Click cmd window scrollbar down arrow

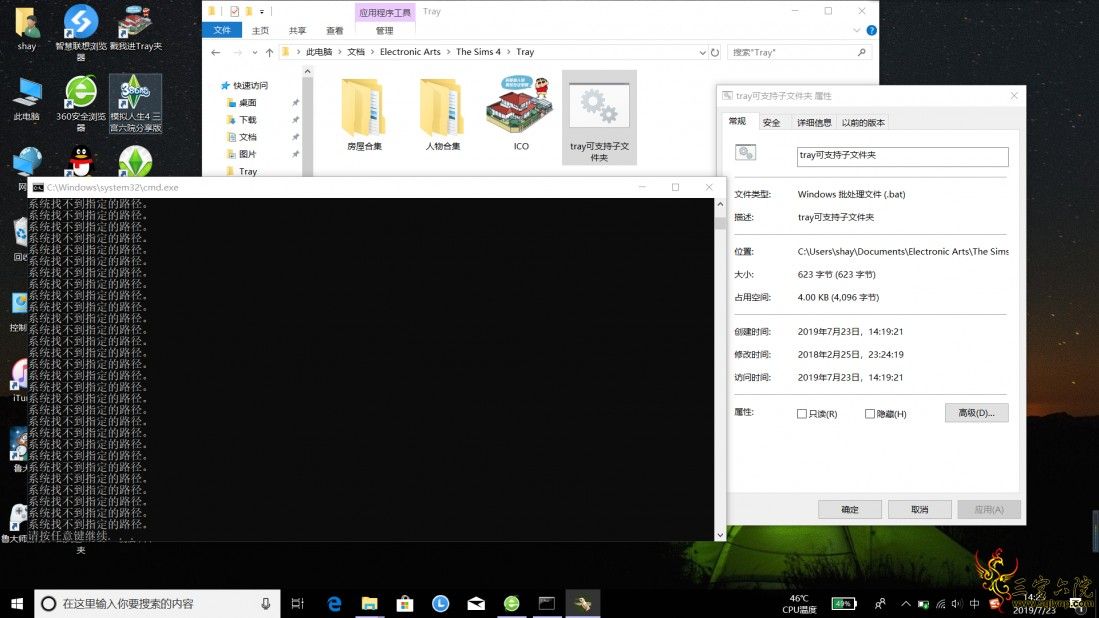[720, 535]
